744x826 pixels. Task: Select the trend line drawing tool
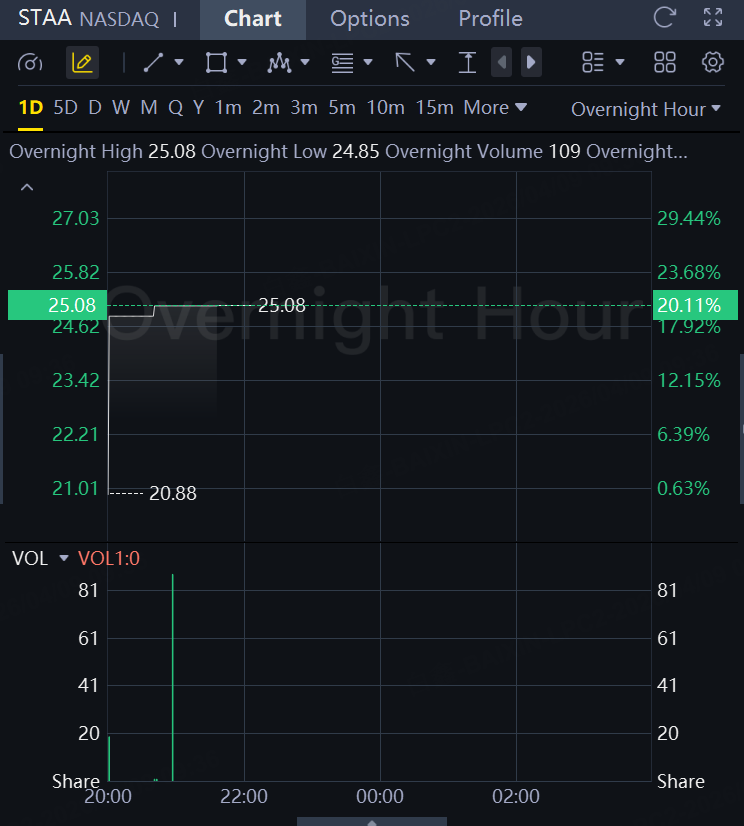coord(154,63)
